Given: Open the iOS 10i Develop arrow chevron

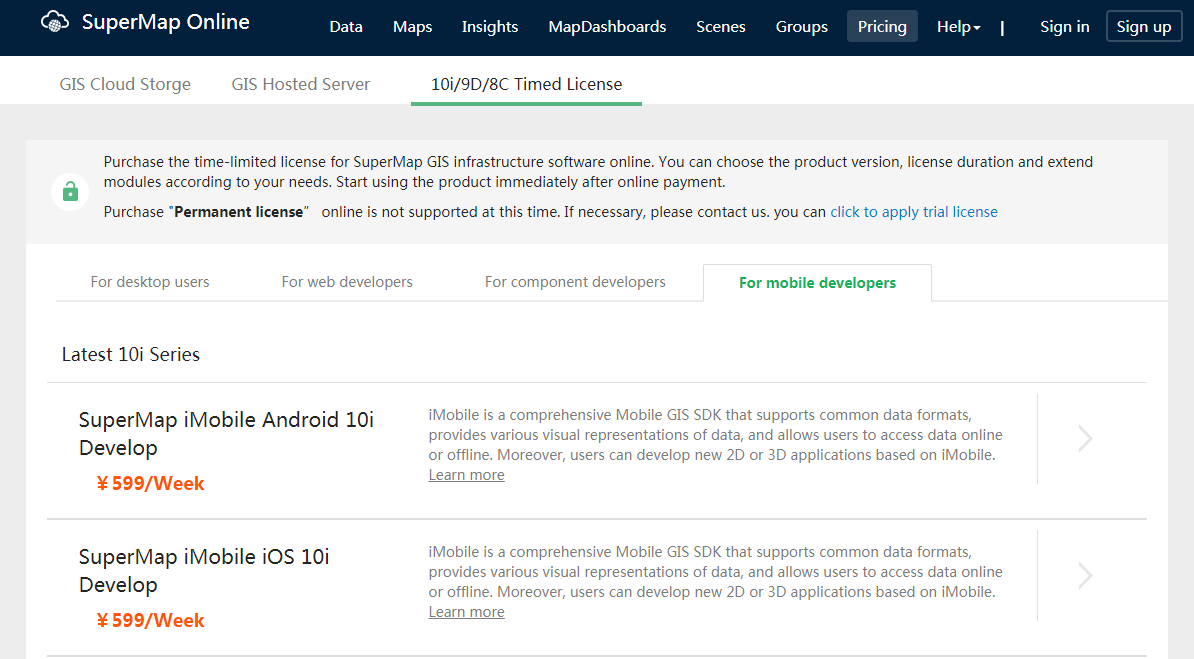Looking at the screenshot, I should [1085, 576].
